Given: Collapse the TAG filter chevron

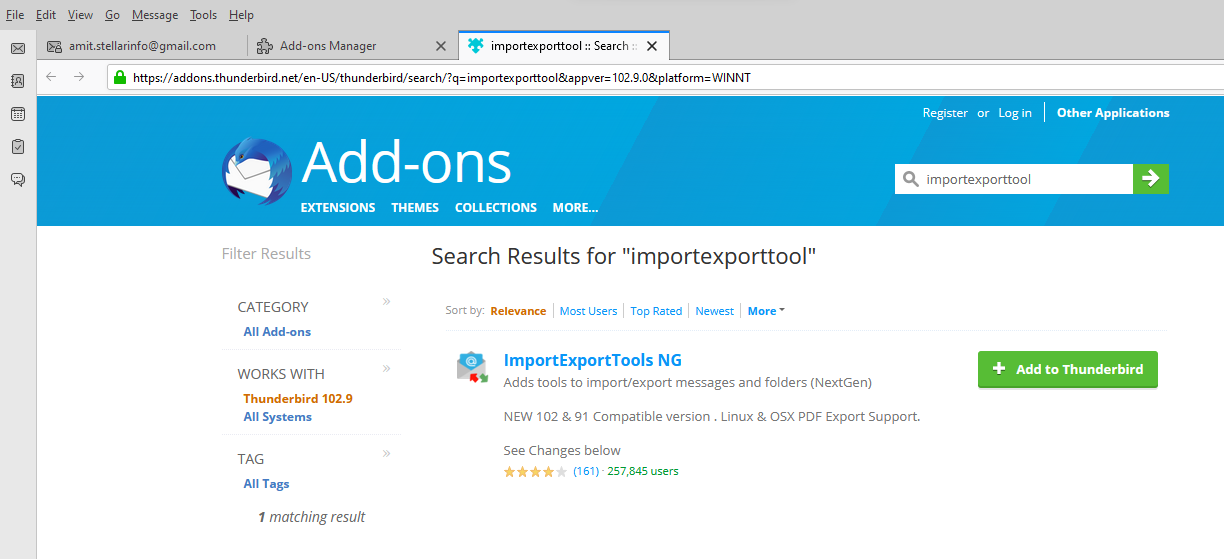Looking at the screenshot, I should 387,453.
